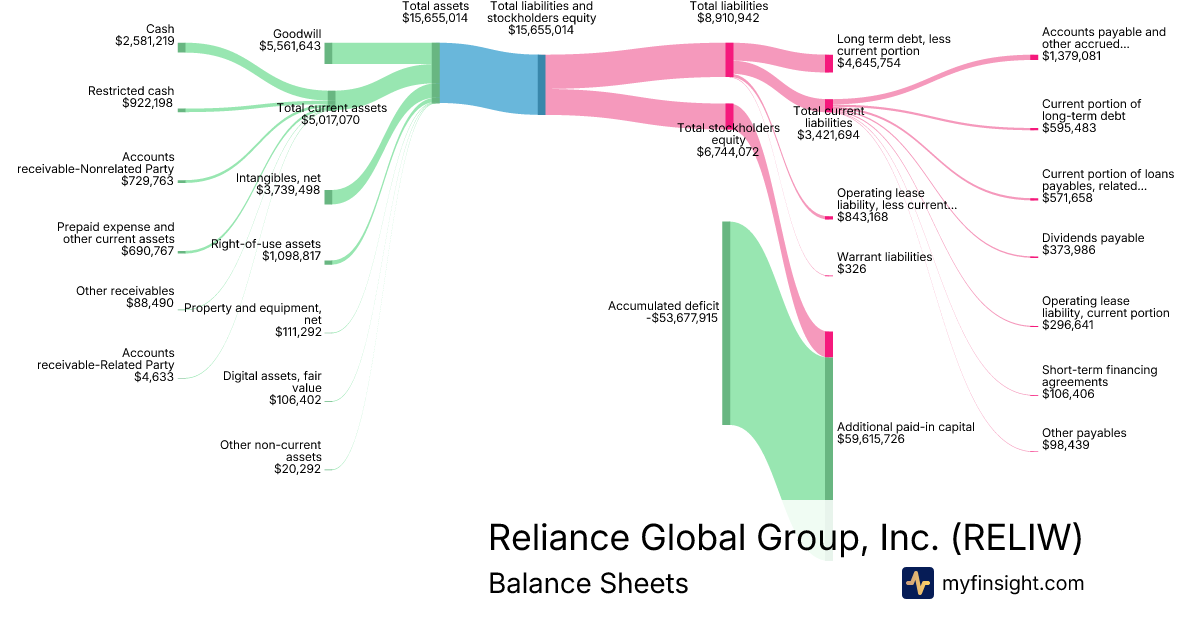Select the Other payables label
This screenshot has width=1200, height=630.
coord(1084,439)
